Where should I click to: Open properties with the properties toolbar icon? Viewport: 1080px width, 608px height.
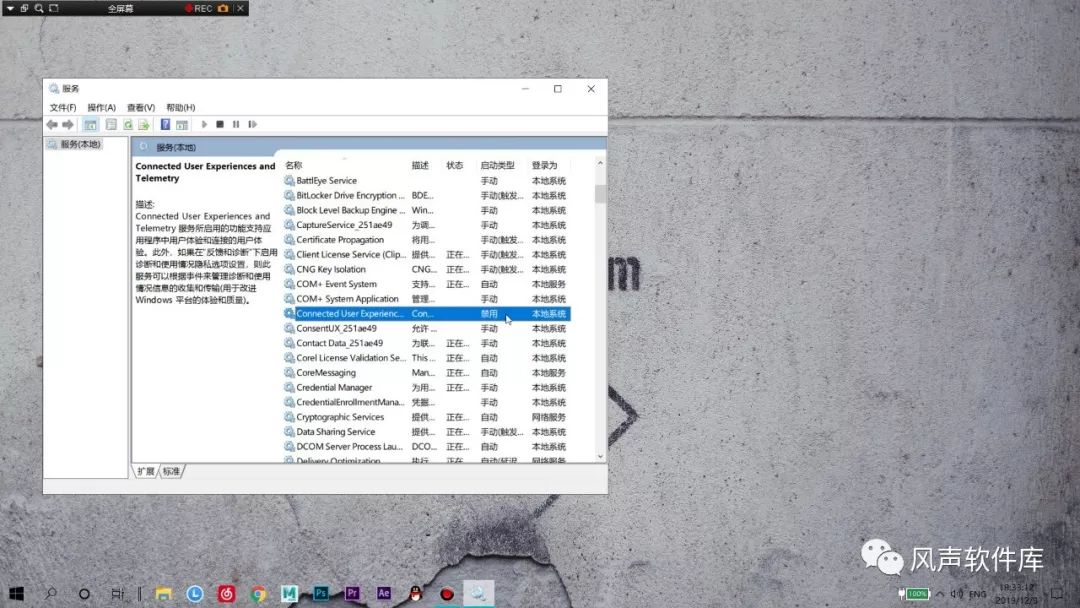tap(110, 124)
